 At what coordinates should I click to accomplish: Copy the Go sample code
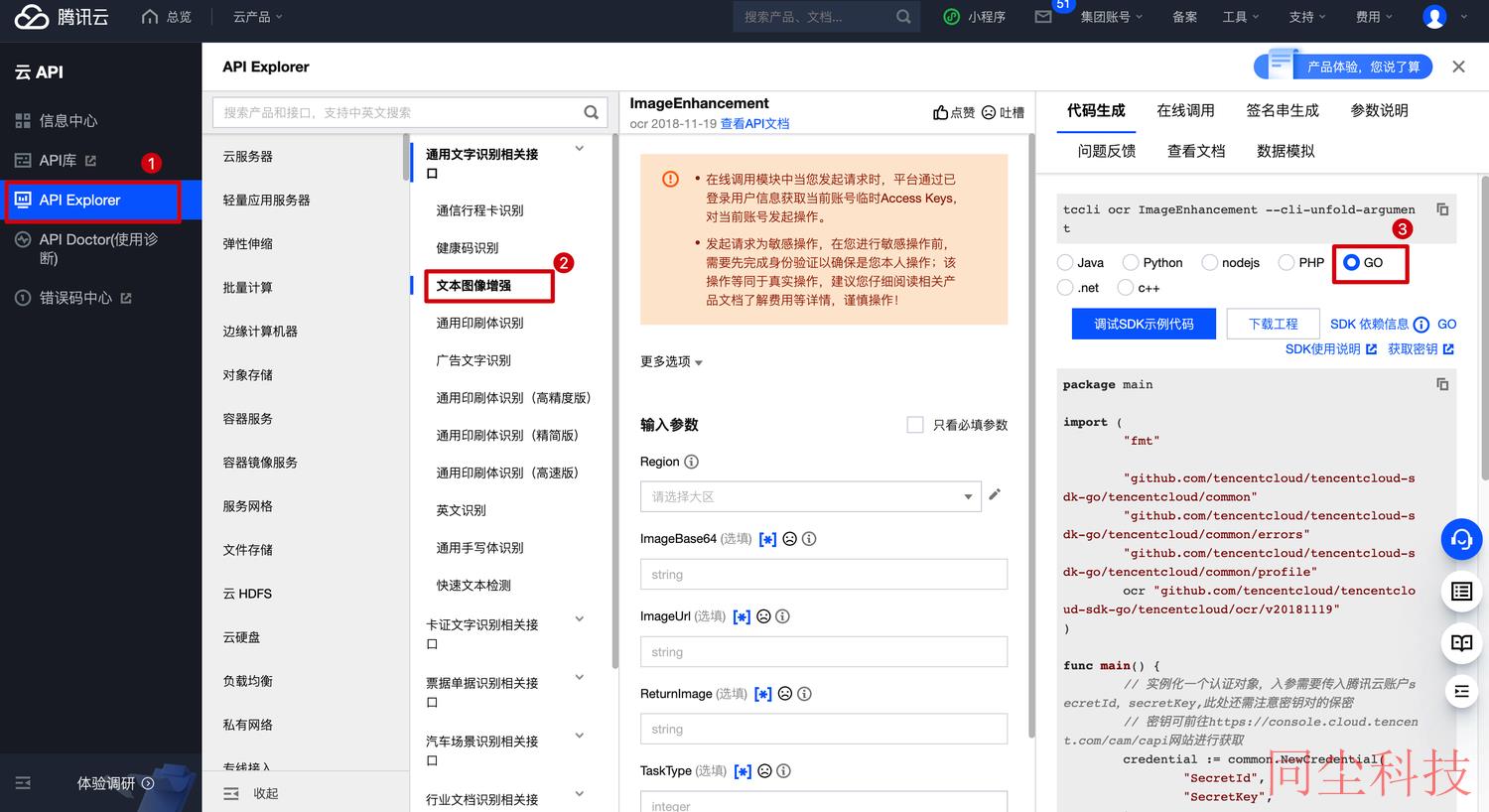click(1442, 384)
